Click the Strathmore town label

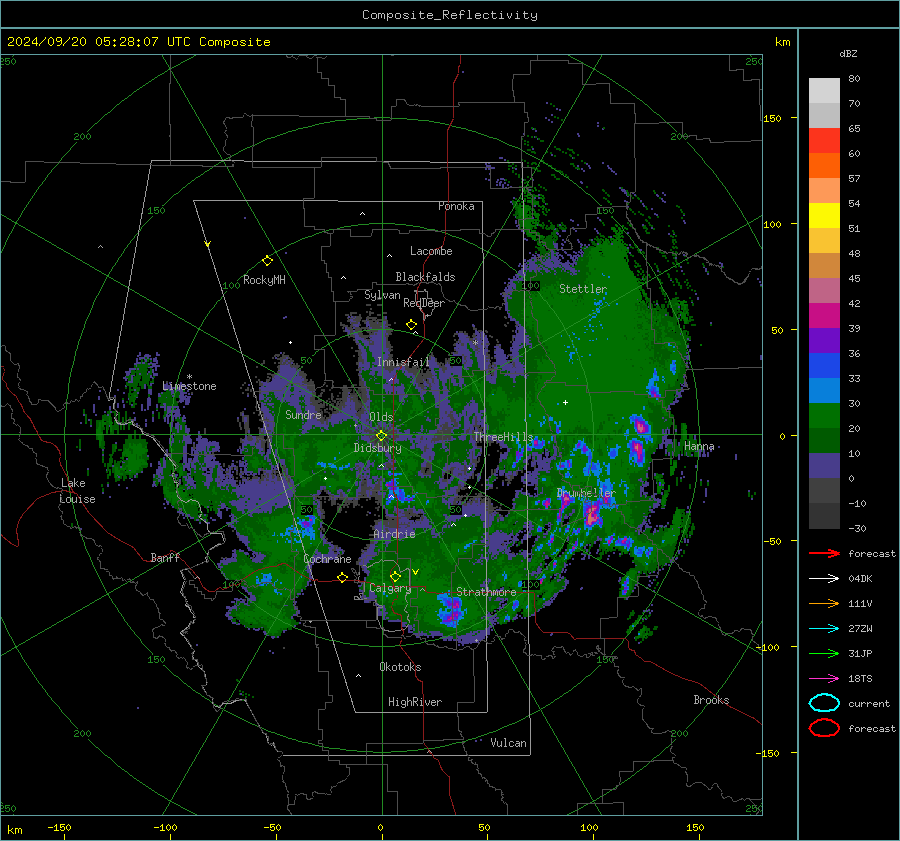(x=486, y=592)
